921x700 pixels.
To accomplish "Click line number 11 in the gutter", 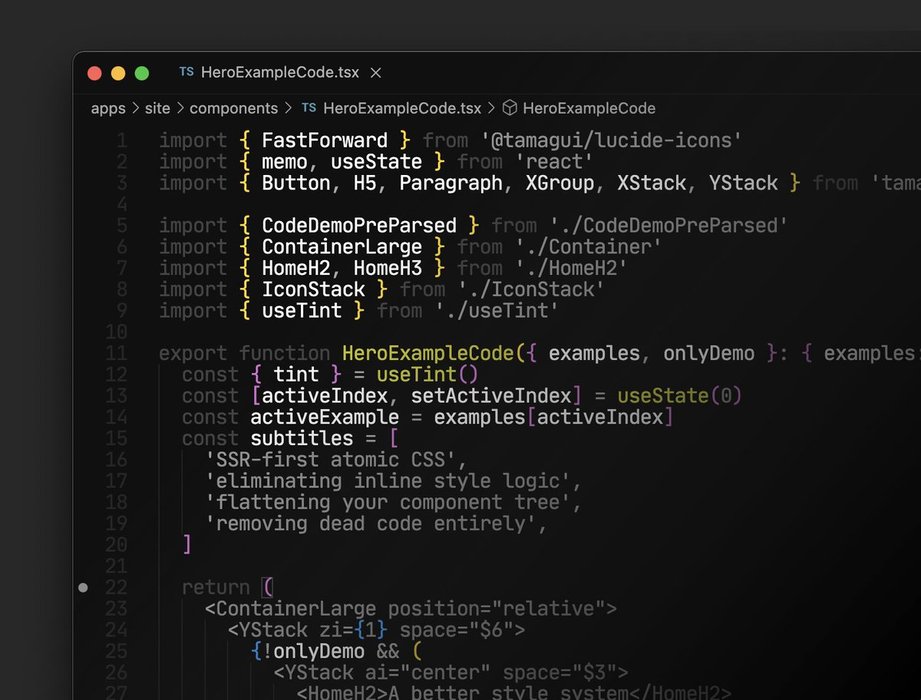I will (x=116, y=353).
